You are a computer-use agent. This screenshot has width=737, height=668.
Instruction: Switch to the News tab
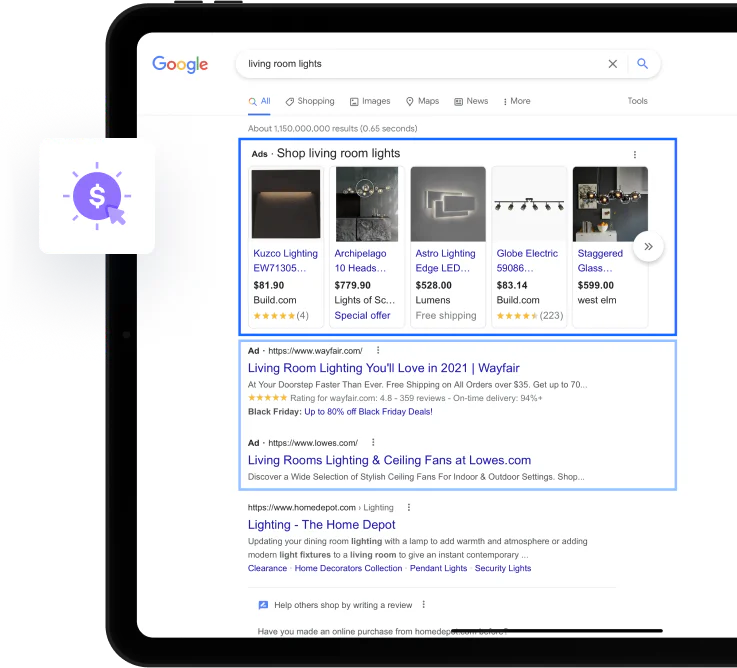pos(471,101)
